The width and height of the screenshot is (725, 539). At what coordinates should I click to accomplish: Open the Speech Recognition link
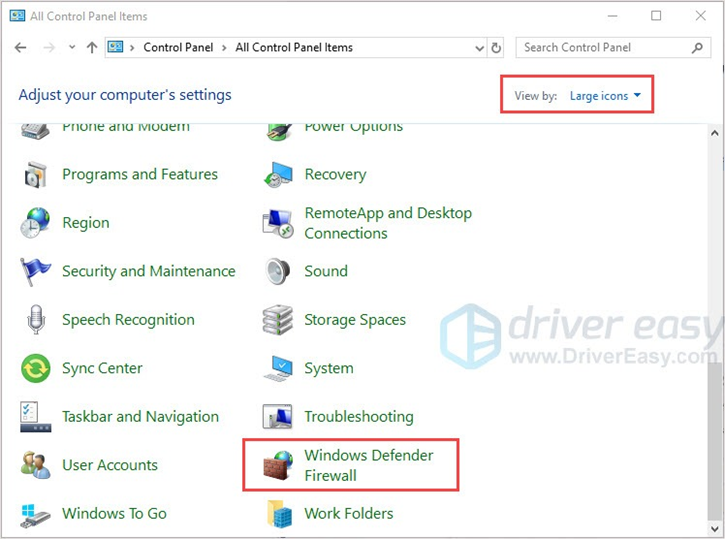pyautogui.click(x=129, y=320)
